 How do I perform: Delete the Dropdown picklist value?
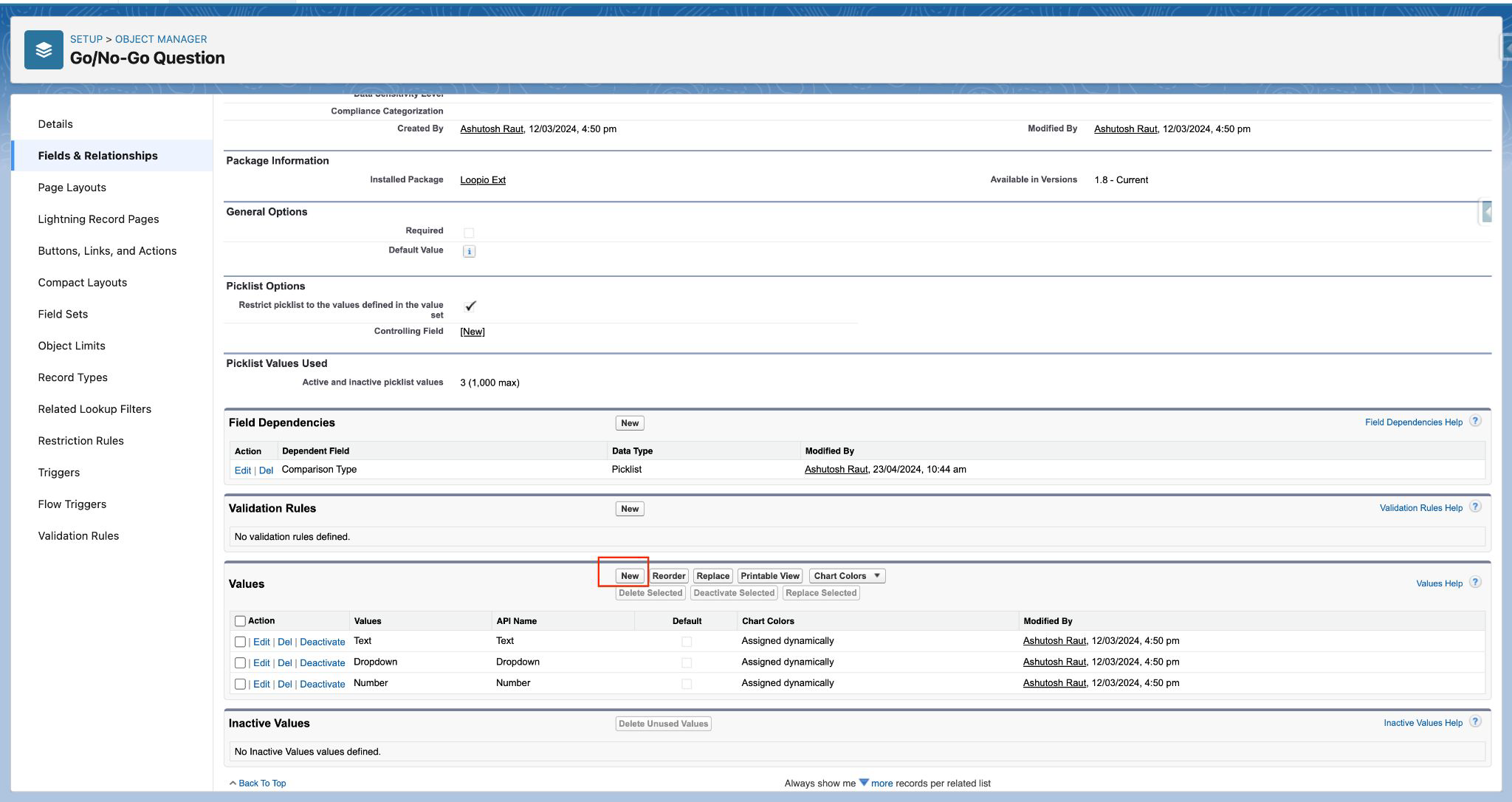[285, 663]
